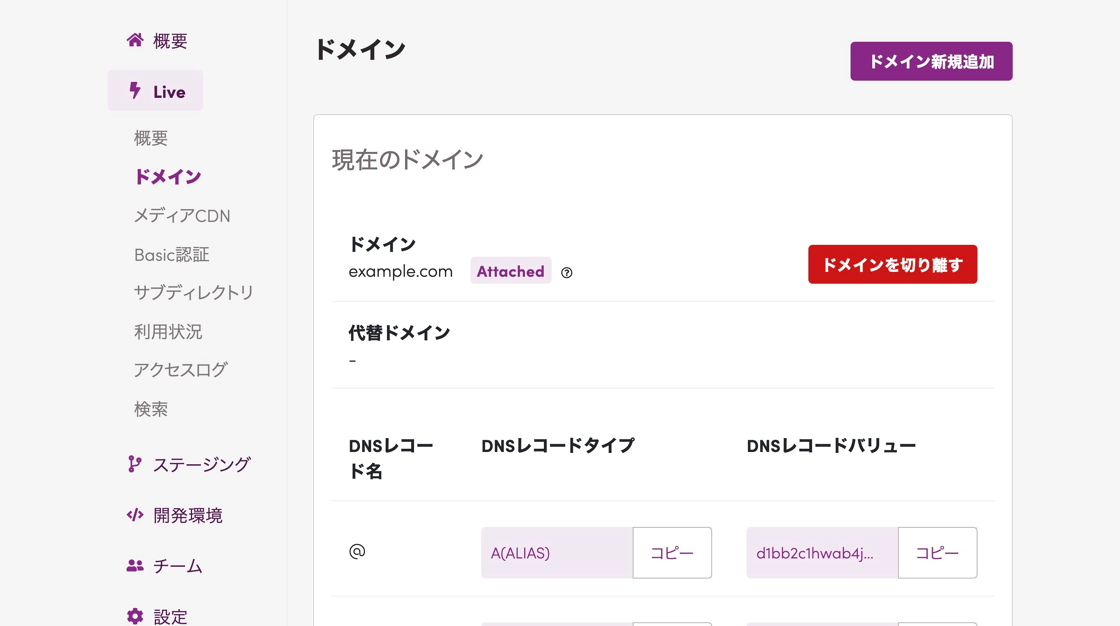The height and width of the screenshot is (626, 1120).
Task: Click the A(ALIAS) record type field
Action: pyautogui.click(x=556, y=553)
